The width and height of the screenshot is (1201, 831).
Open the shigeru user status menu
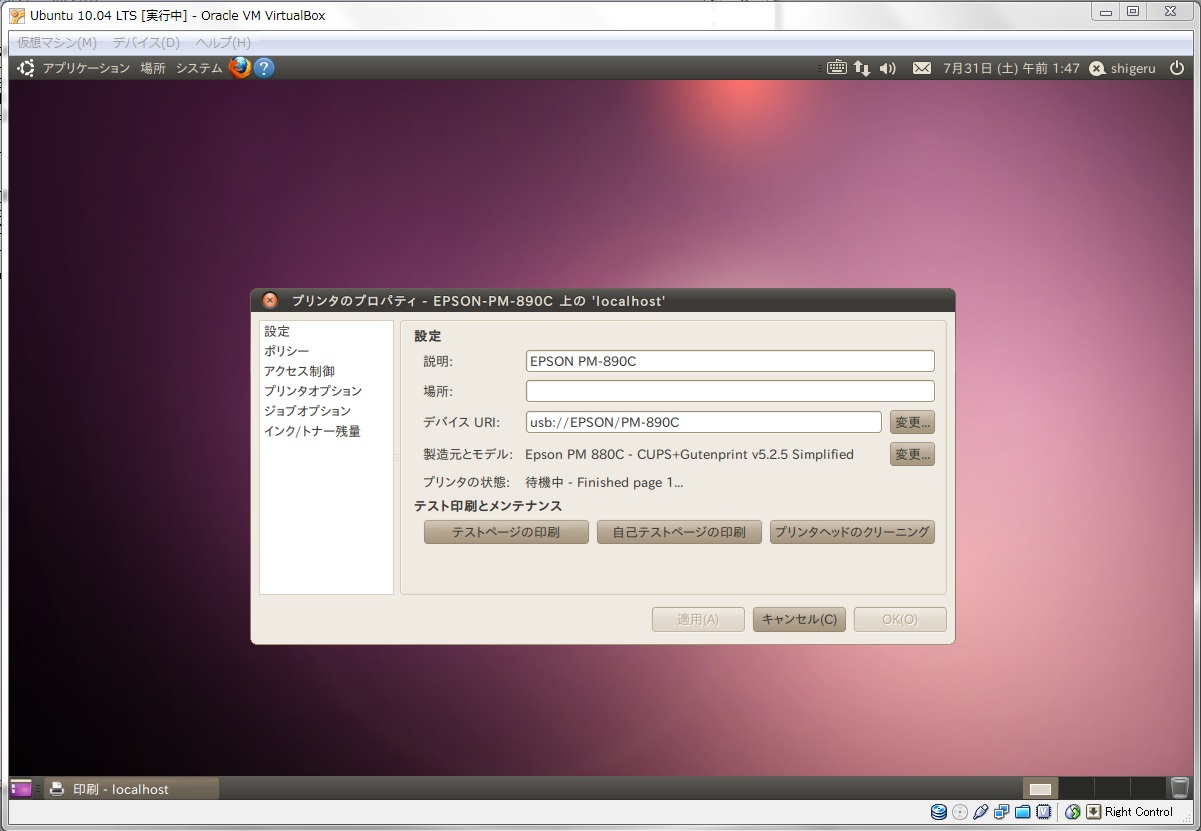pyautogui.click(x=1122, y=68)
